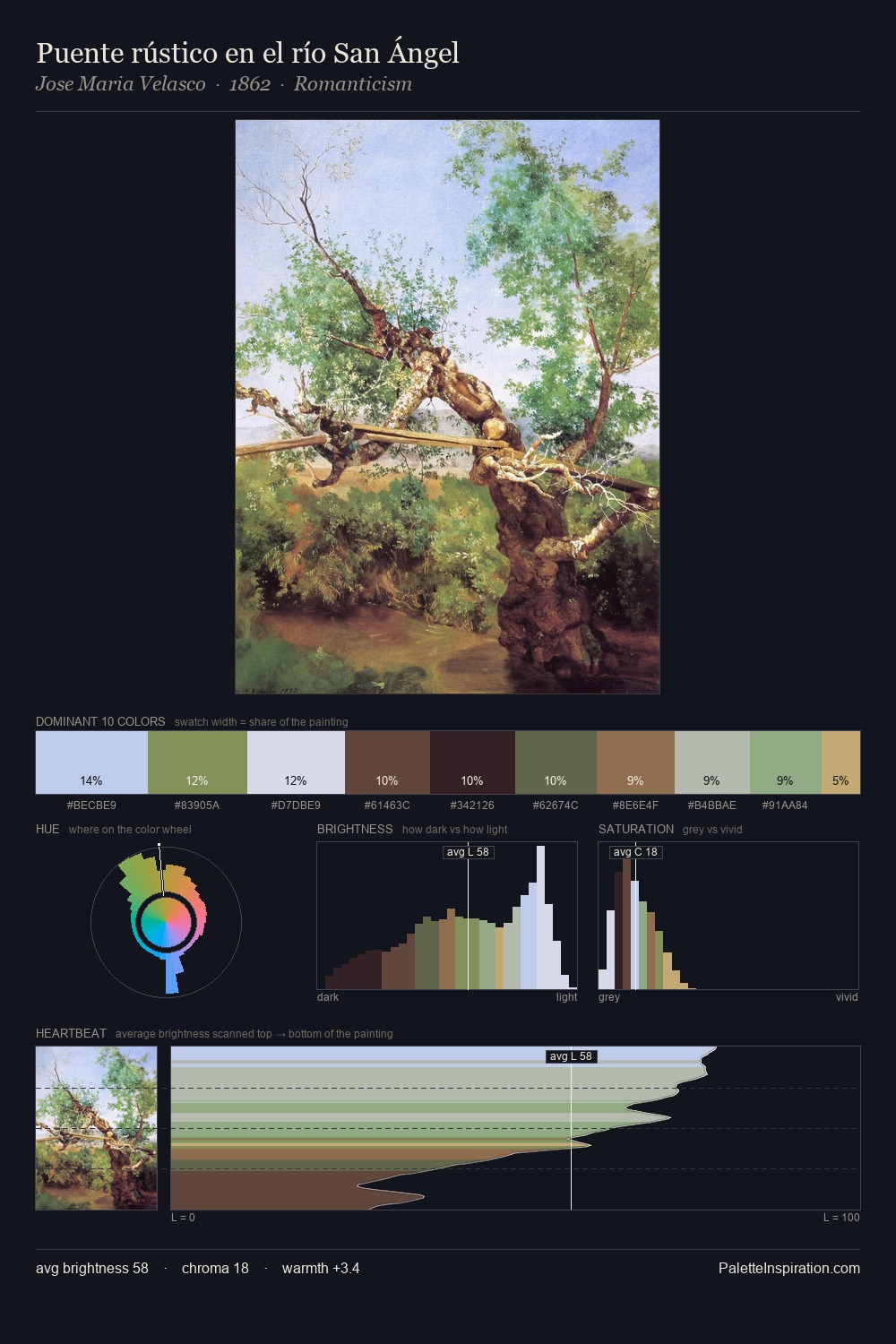Click the hex code #342126

pos(472,806)
